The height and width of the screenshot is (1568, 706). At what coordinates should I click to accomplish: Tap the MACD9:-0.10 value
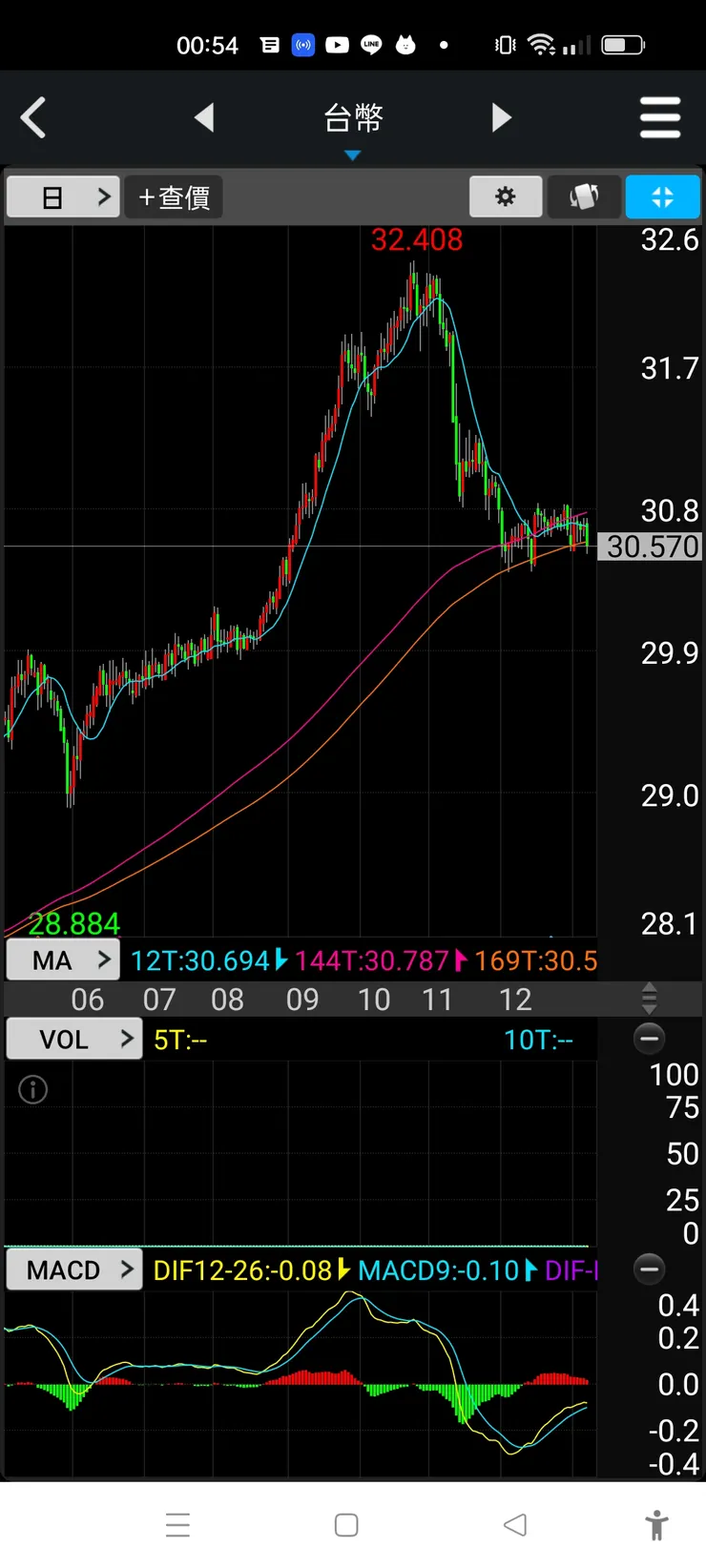pyautogui.click(x=438, y=1270)
